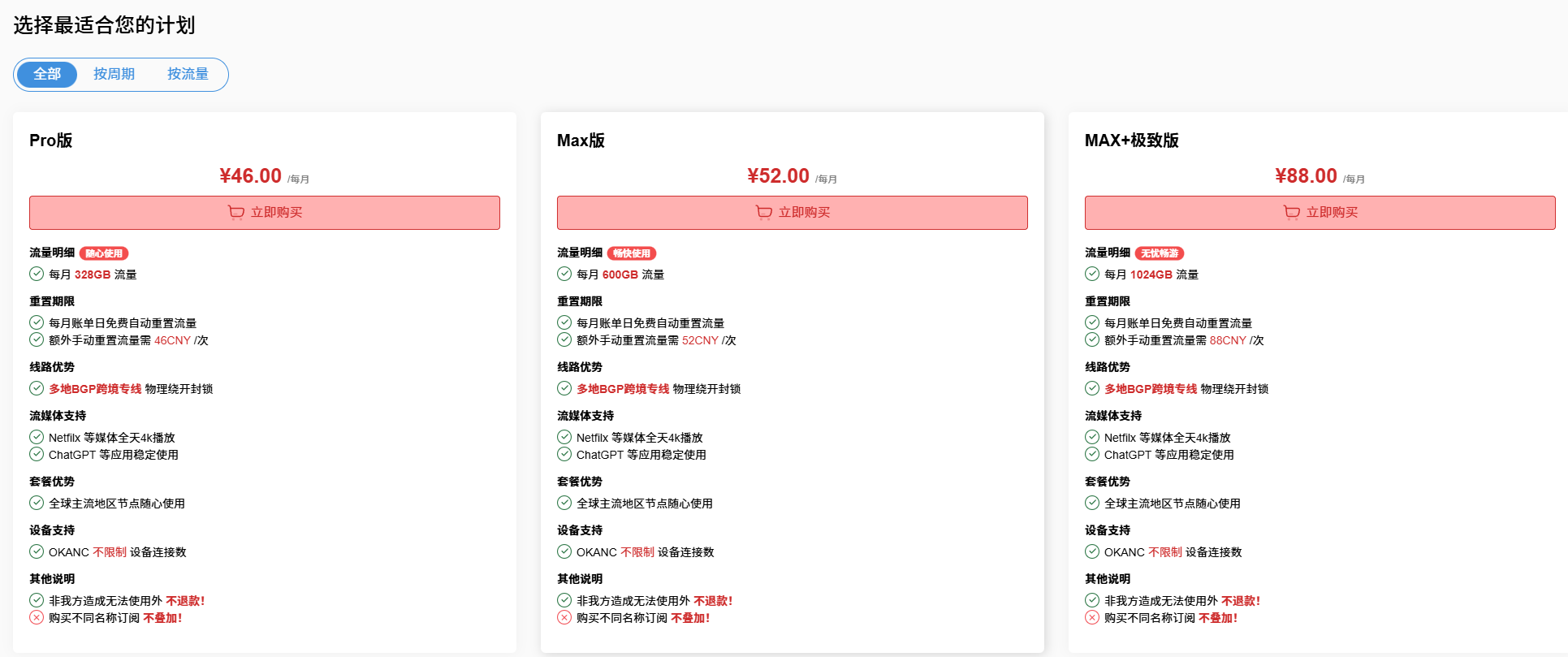Click the cart icon in Pro版 buy button
The width and height of the screenshot is (1568, 657).
point(236,213)
